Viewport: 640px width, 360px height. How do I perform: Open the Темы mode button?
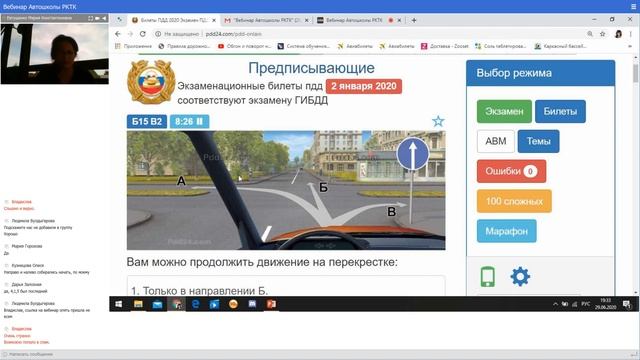538,141
